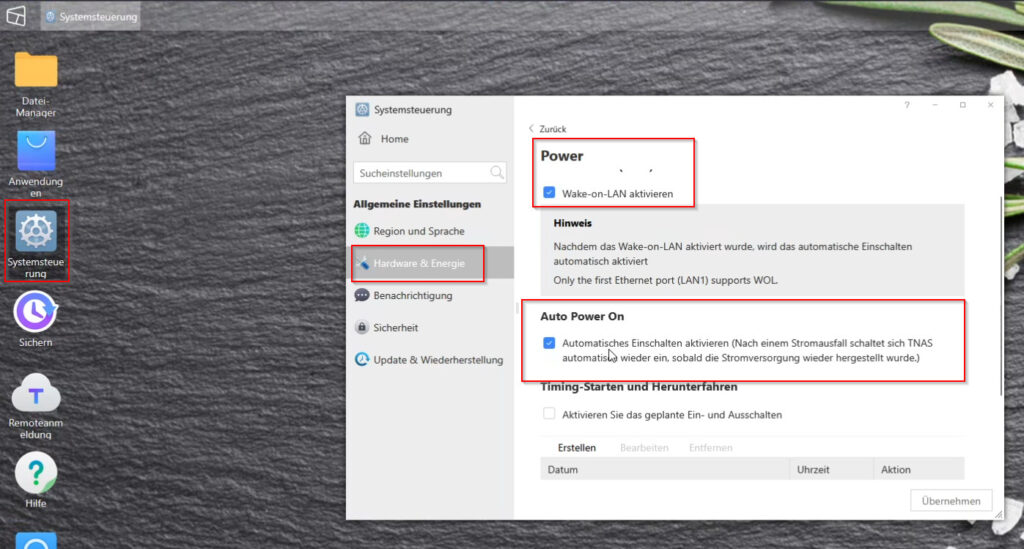This screenshot has height=549, width=1024.
Task: Open Systemsteuerung gear icon on desktop
Action: coord(36,232)
